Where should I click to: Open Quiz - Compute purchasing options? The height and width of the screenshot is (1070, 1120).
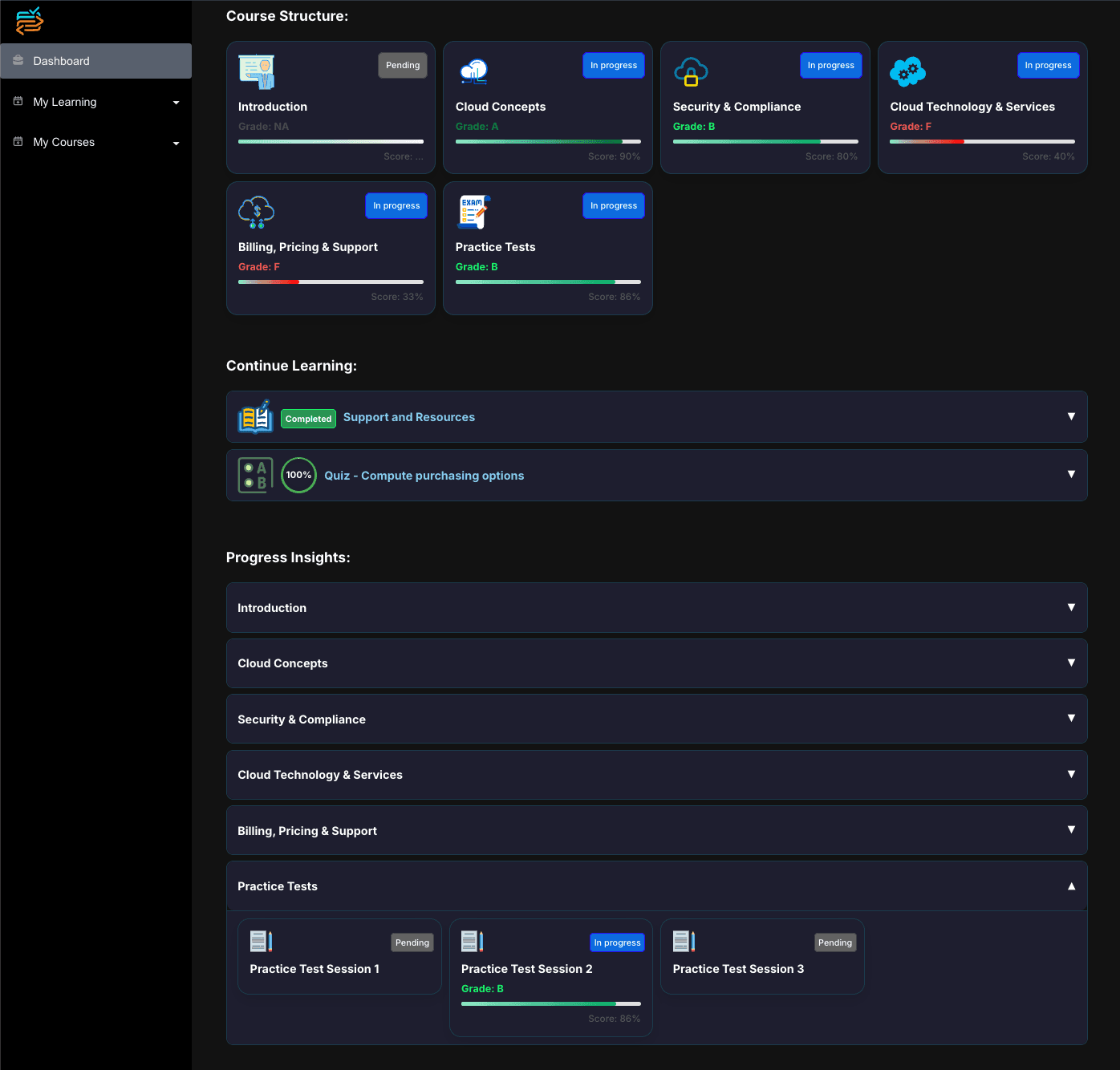424,475
